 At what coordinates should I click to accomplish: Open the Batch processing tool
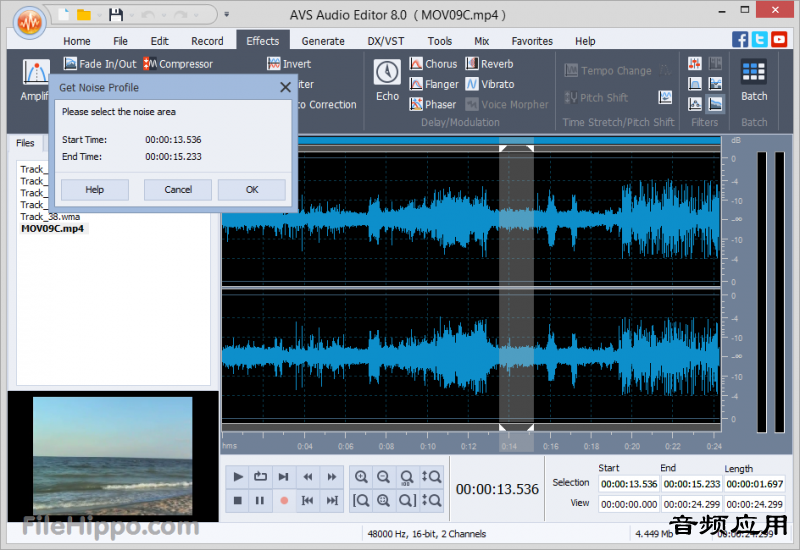click(754, 80)
